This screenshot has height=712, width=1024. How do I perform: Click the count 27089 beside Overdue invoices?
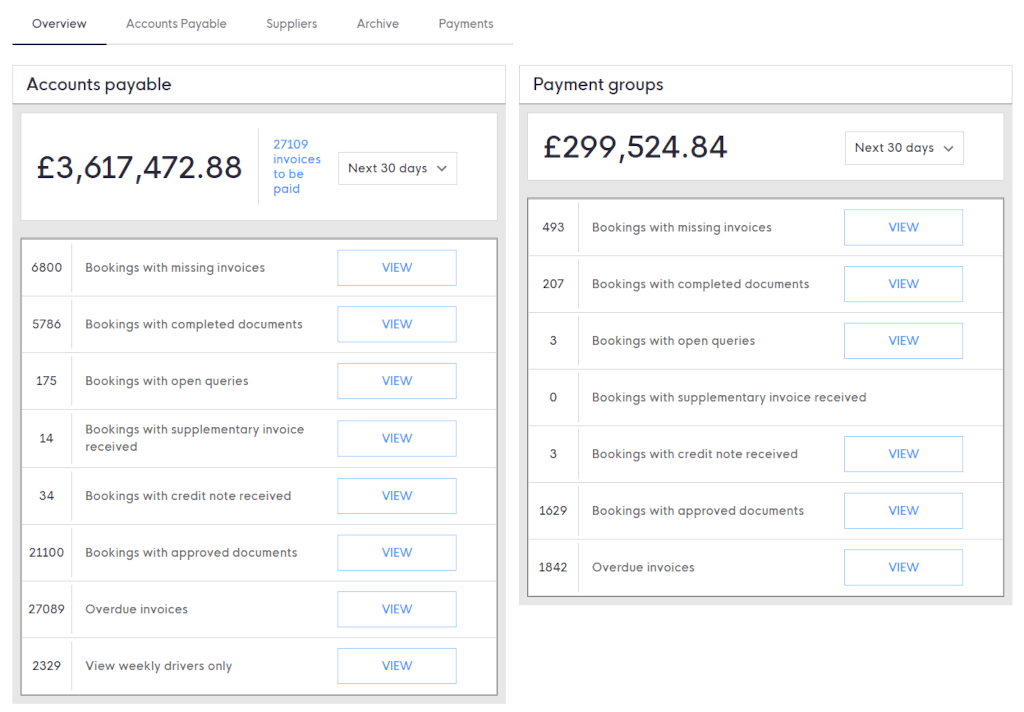point(46,609)
